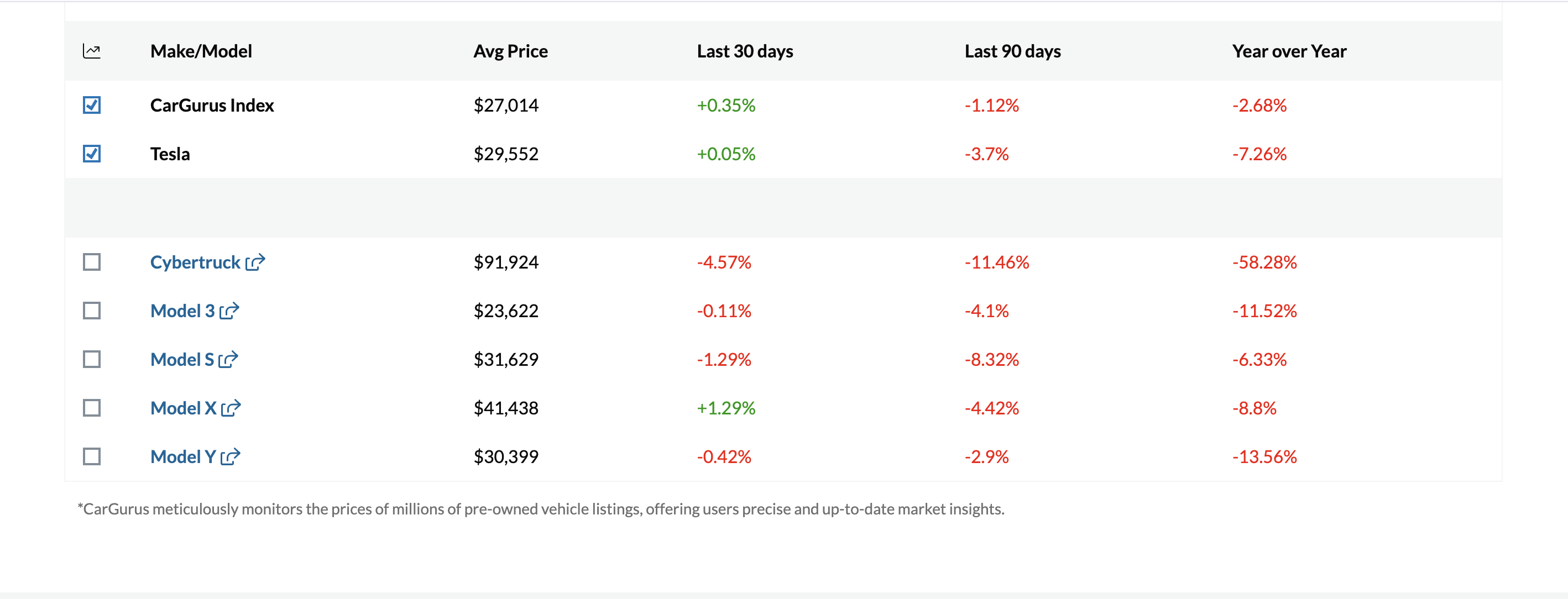The image size is (1568, 599).
Task: Open Cybertruck external link icon
Action: coord(255,261)
